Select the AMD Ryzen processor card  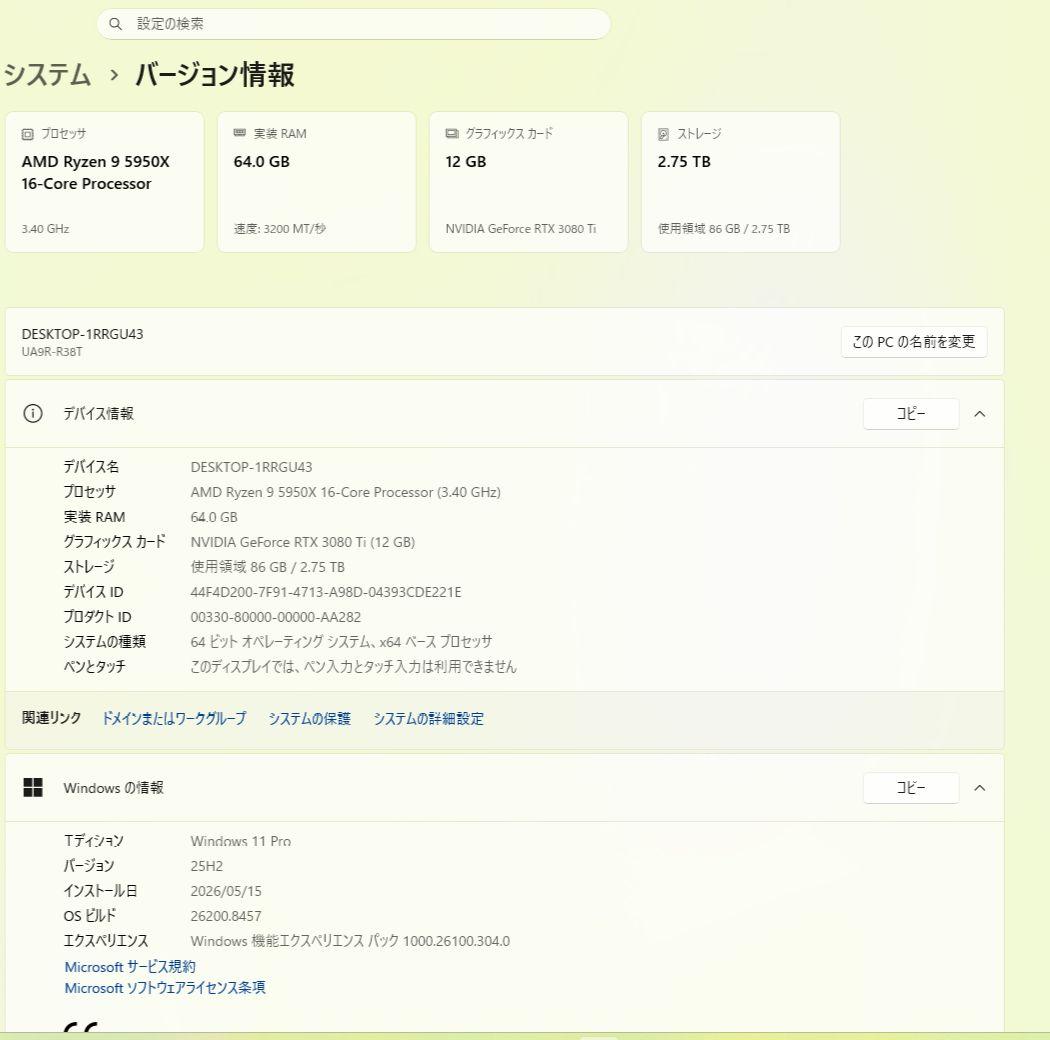coord(104,182)
